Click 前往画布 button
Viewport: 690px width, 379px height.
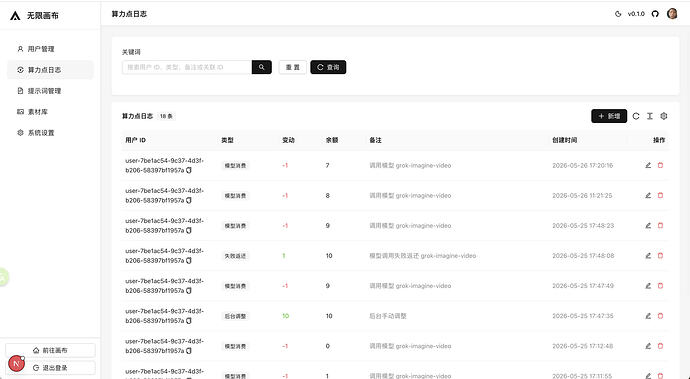(50, 350)
